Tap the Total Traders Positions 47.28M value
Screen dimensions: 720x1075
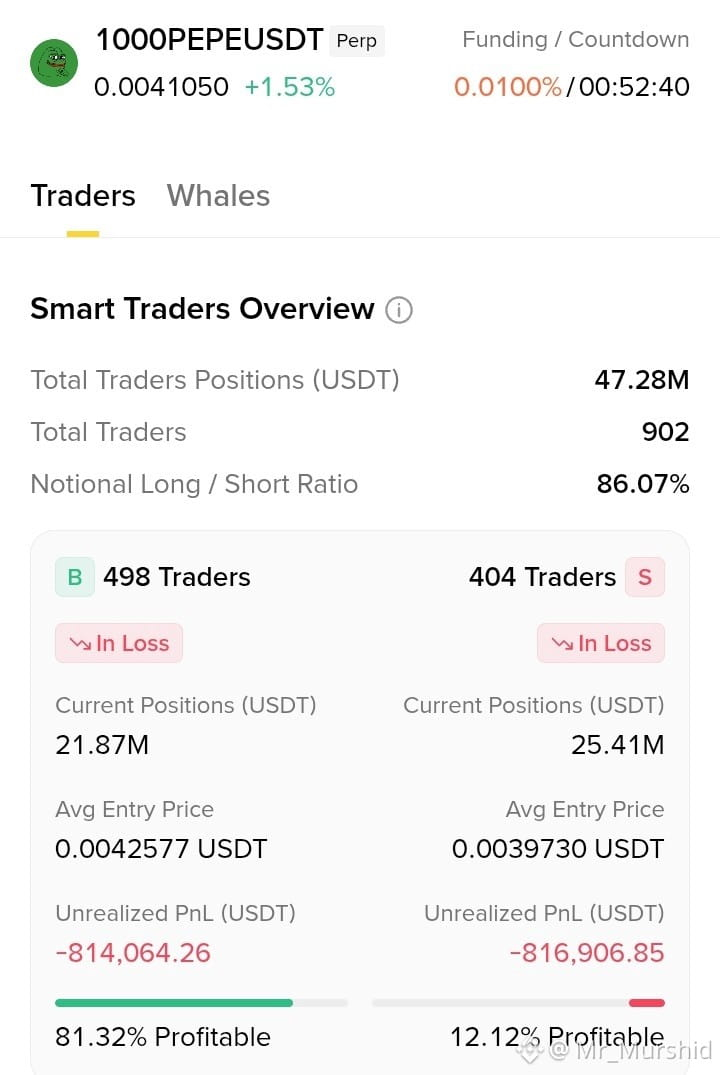pos(642,380)
